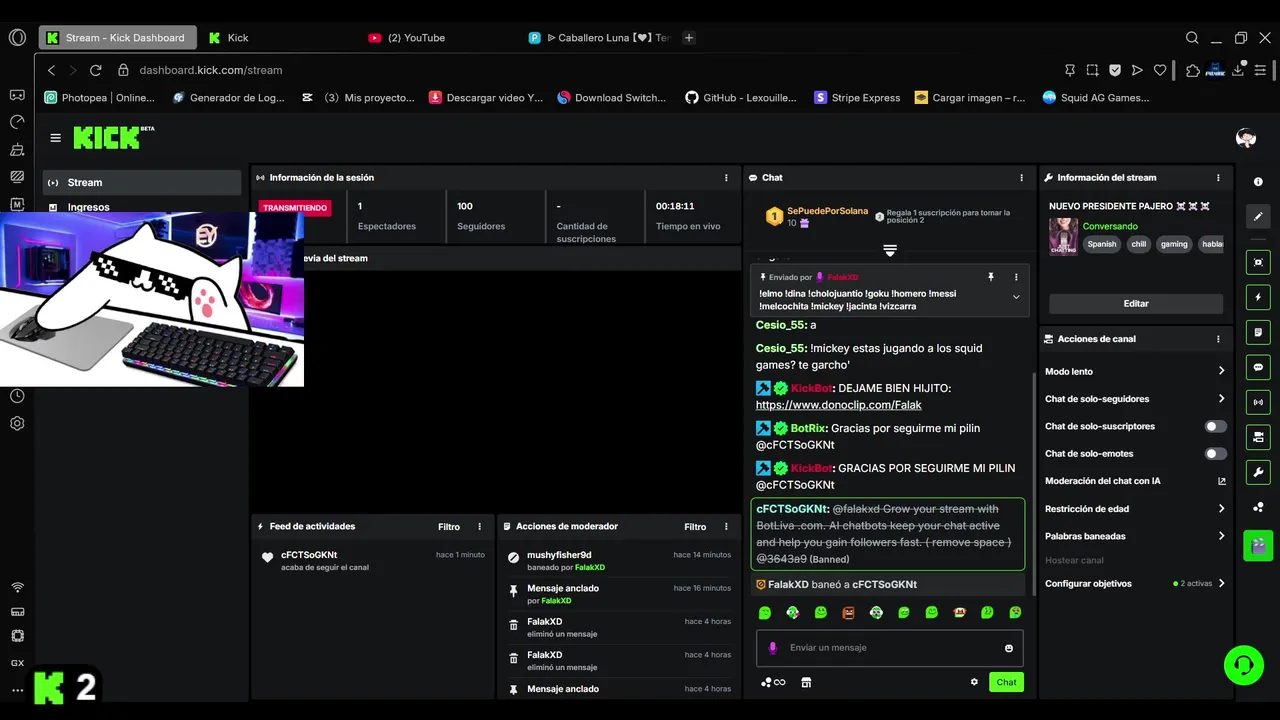Expand Restricción de edad option
The image size is (1280, 720).
[1135, 509]
